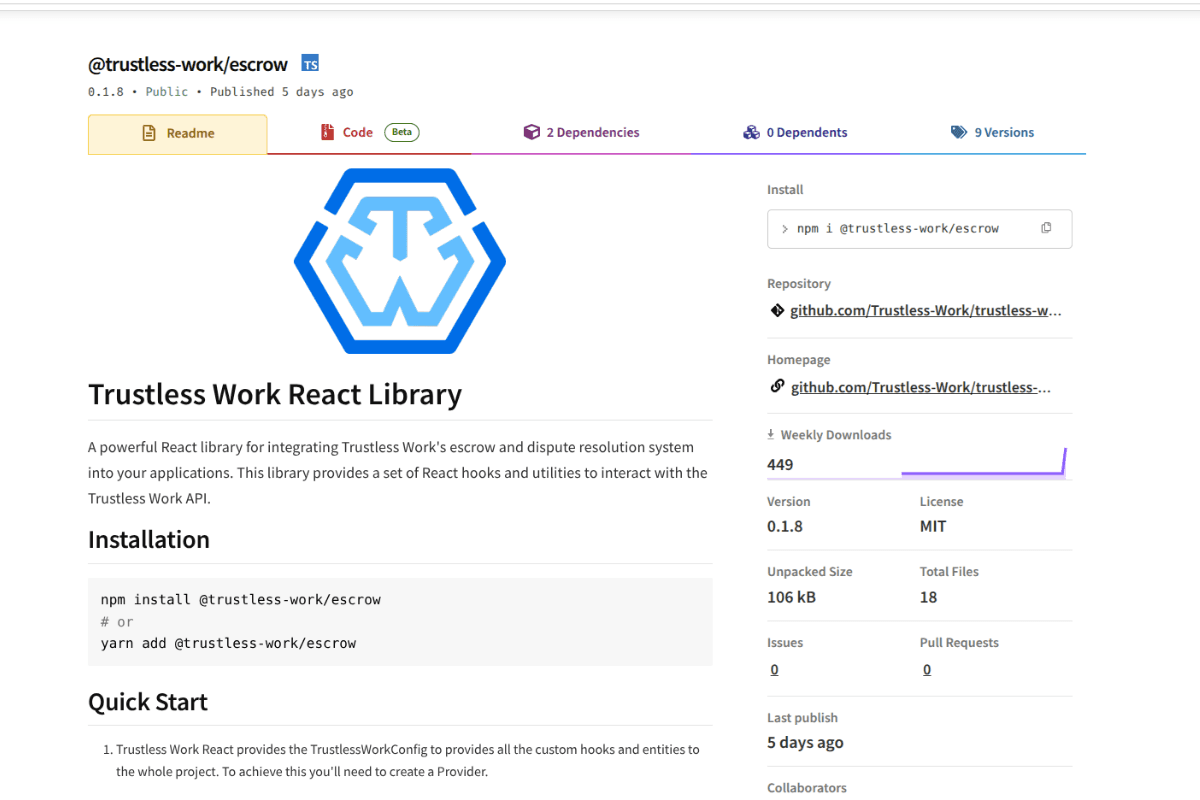Click the Repository git icon
This screenshot has width=1200, height=800.
point(777,310)
